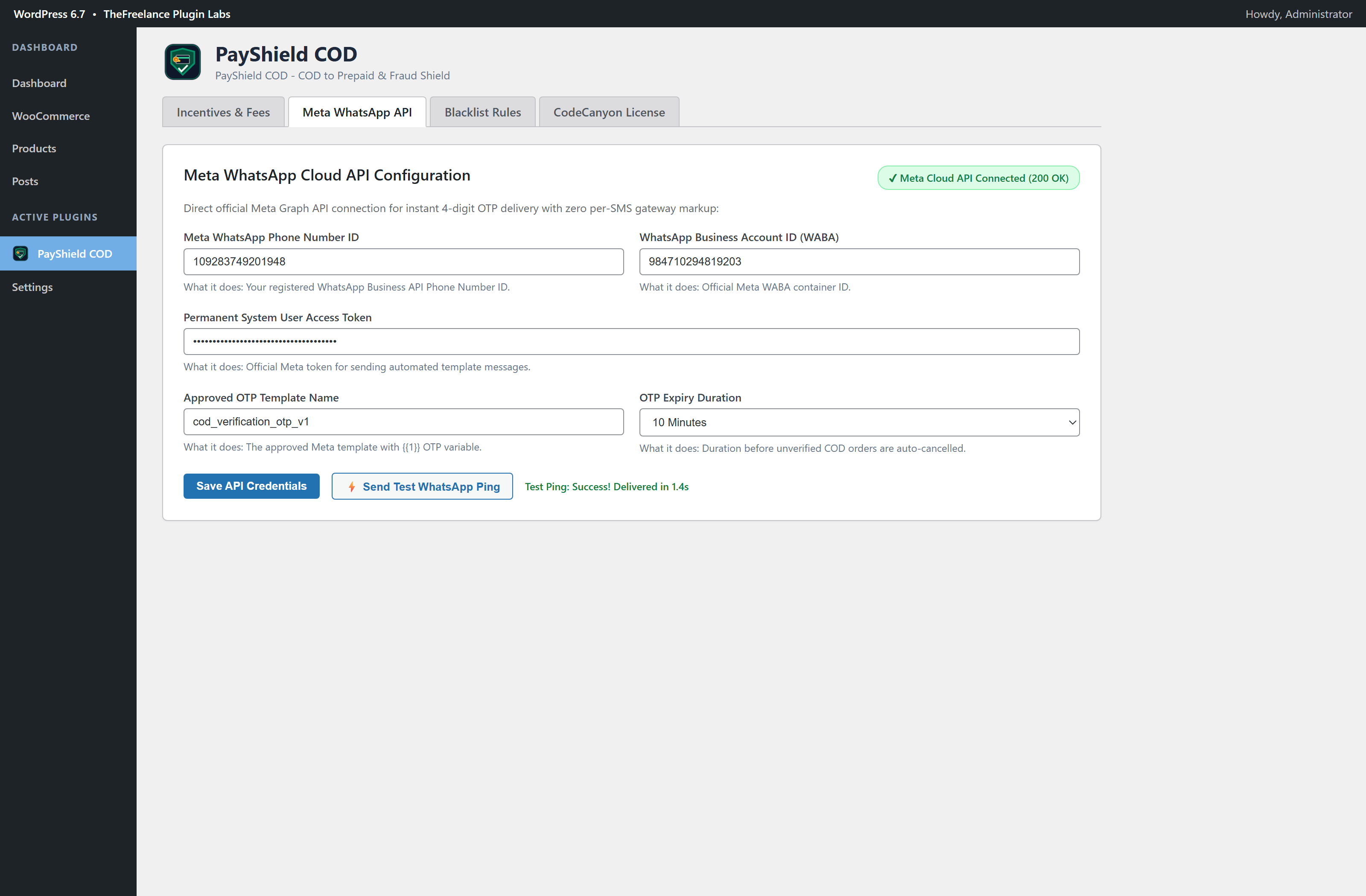Click the 'Test Ping: Success! Delivered in 1.4s' message
Screen dimensions: 1366x896
point(607,486)
